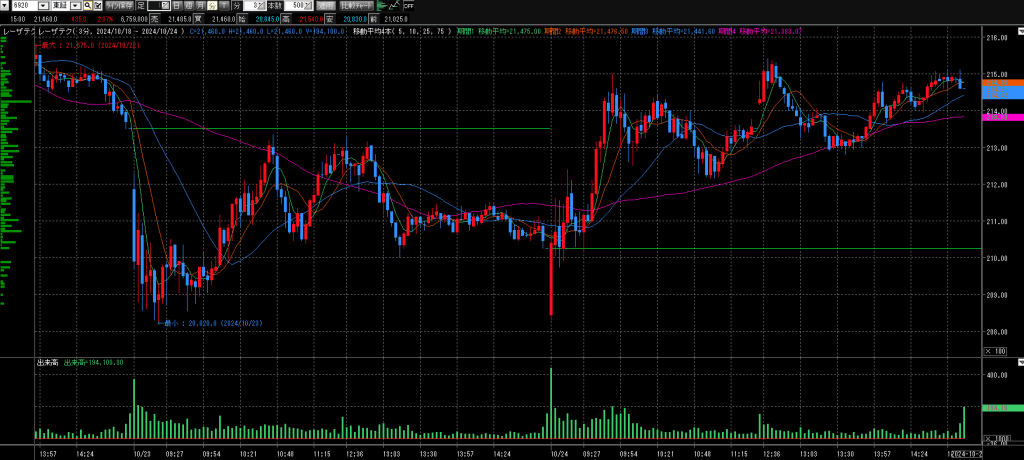Screen dimensions: 1024x460
Task: Click the checklist icon beside the search icon
Action: pos(97,6)
